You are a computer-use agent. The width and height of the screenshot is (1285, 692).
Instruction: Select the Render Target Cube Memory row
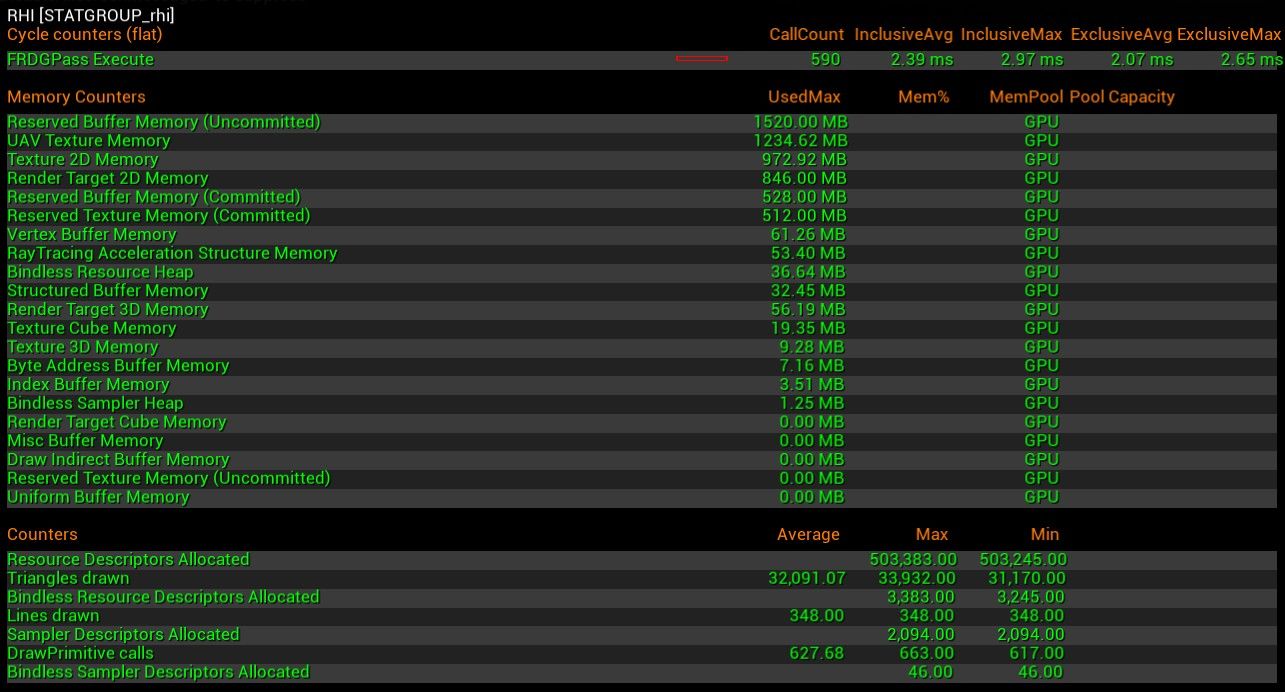(x=642, y=422)
